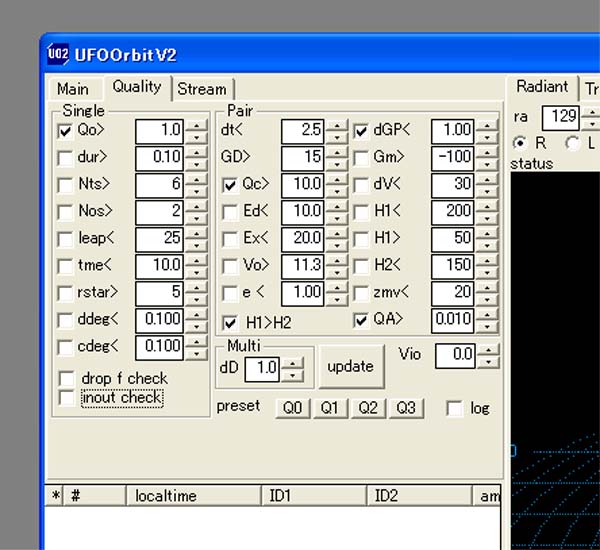The image size is (600, 550).
Task: Uncheck the Qc> checkbox
Action: [230, 186]
